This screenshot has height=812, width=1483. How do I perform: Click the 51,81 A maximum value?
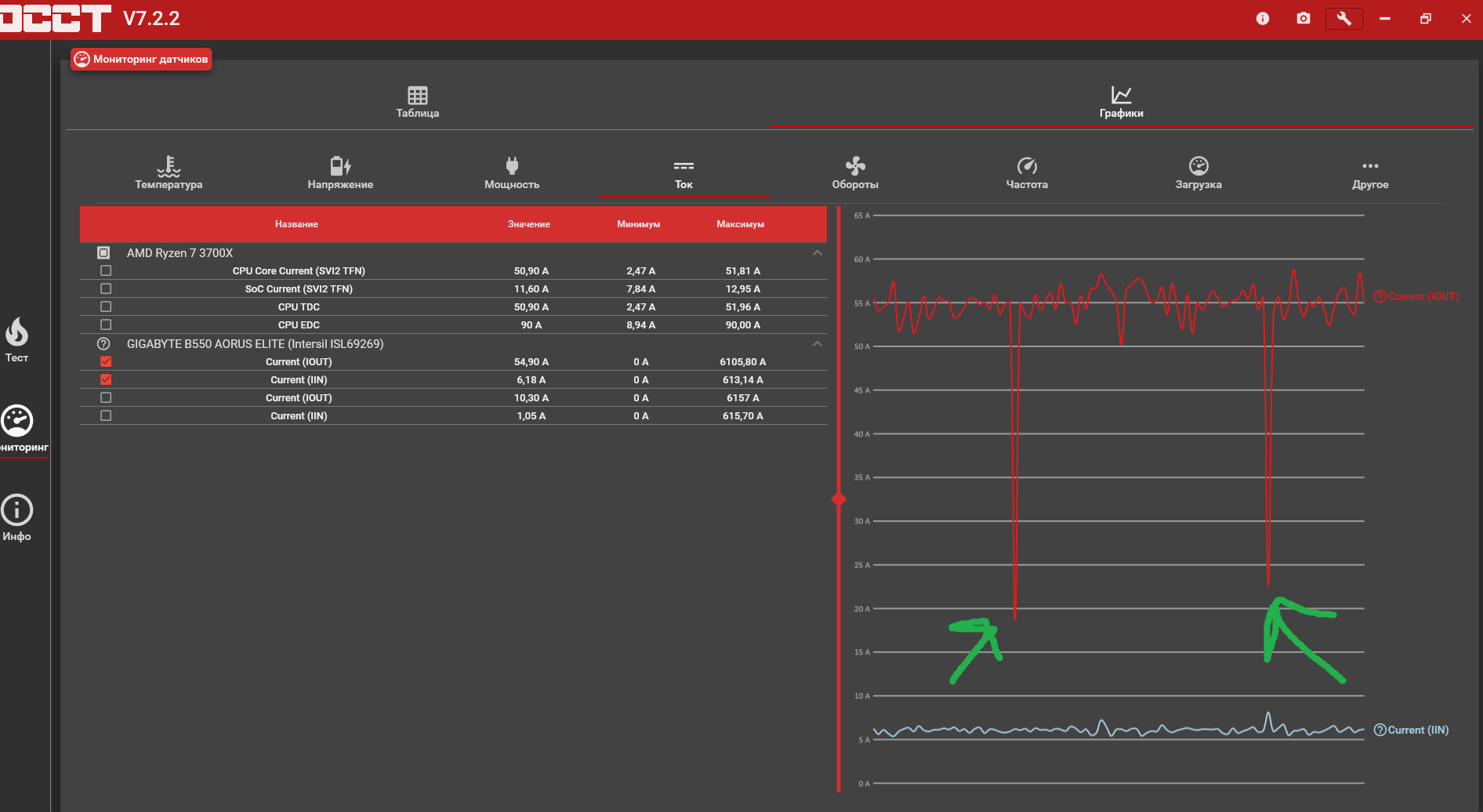coord(742,271)
